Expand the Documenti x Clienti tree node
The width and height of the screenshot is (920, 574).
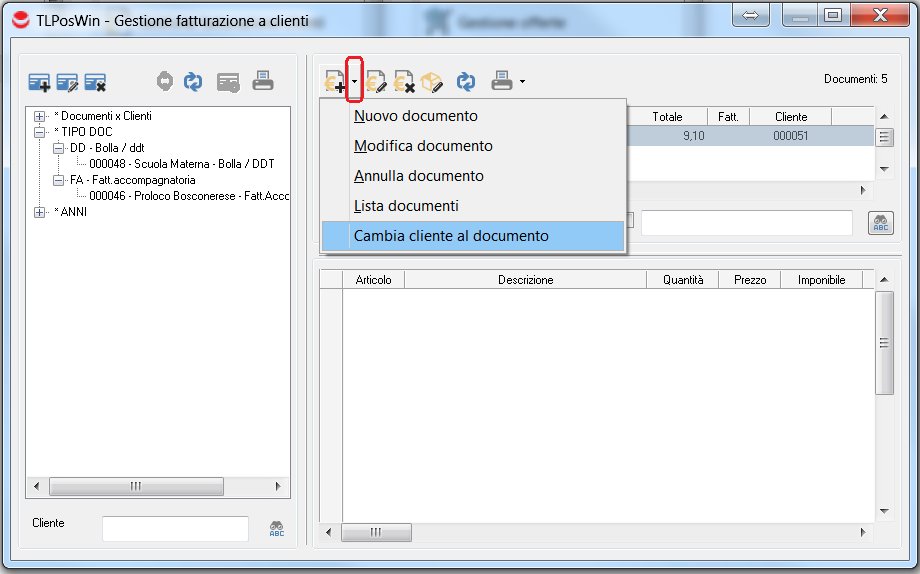click(x=40, y=116)
